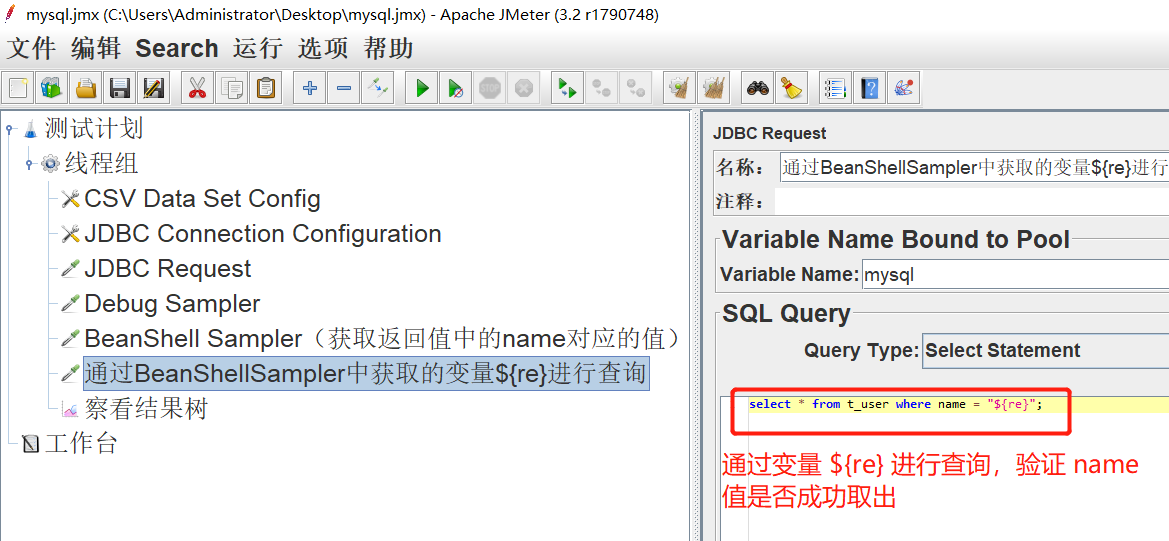Expand all tree nodes with plus icon

pyautogui.click(x=309, y=88)
